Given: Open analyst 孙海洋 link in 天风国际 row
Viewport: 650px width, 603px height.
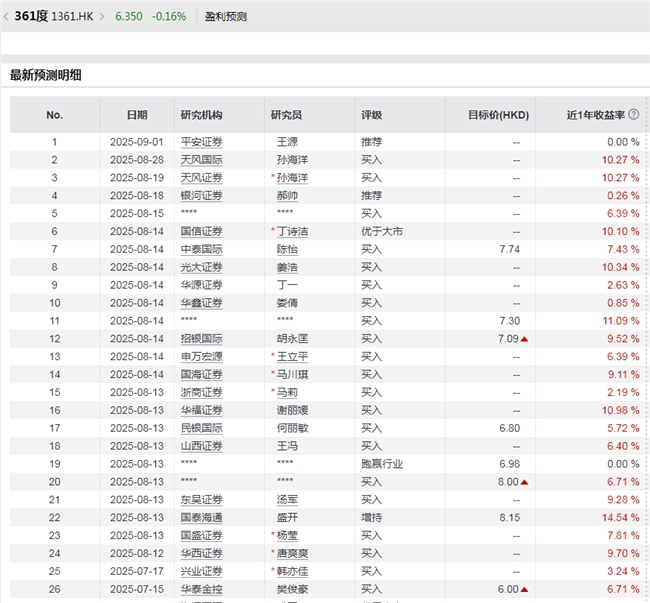Looking at the screenshot, I should pyautogui.click(x=292, y=160).
